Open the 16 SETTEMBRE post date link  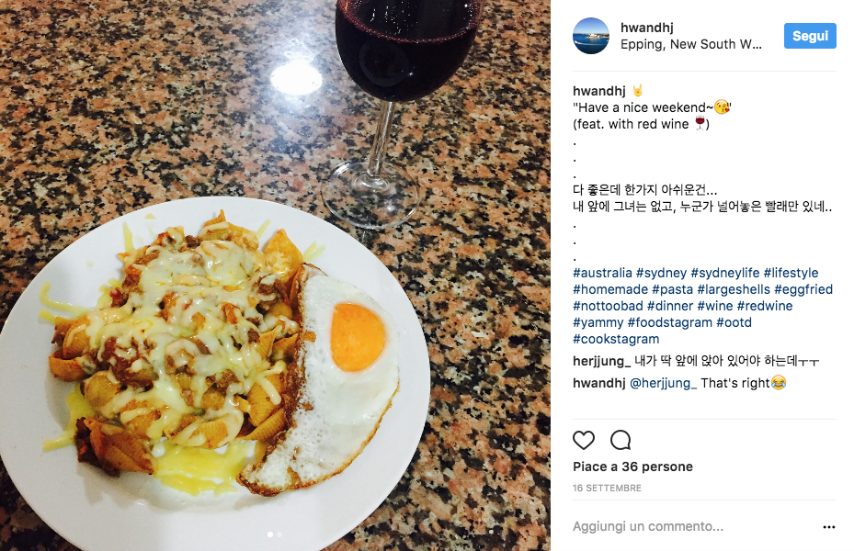point(607,488)
